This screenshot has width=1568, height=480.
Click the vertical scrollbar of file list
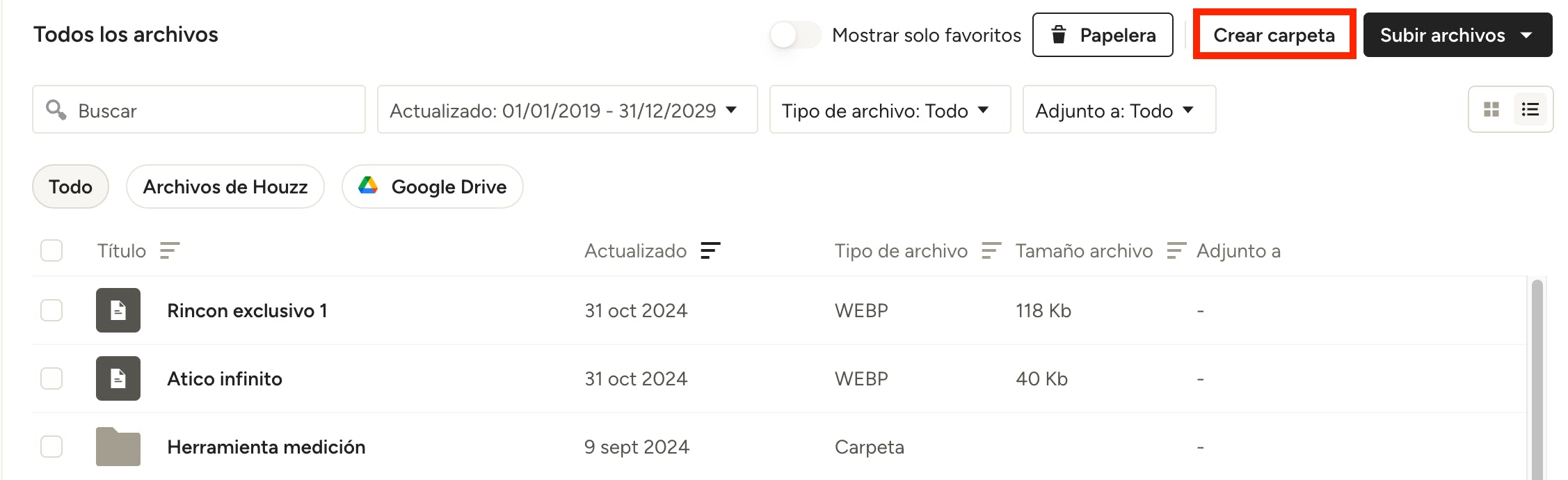(x=1537, y=376)
